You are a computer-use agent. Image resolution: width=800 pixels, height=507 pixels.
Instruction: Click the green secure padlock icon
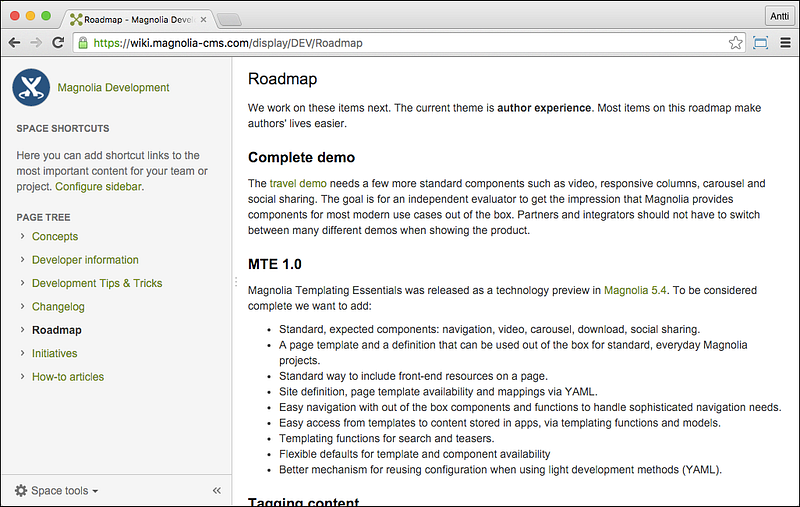pos(83,43)
